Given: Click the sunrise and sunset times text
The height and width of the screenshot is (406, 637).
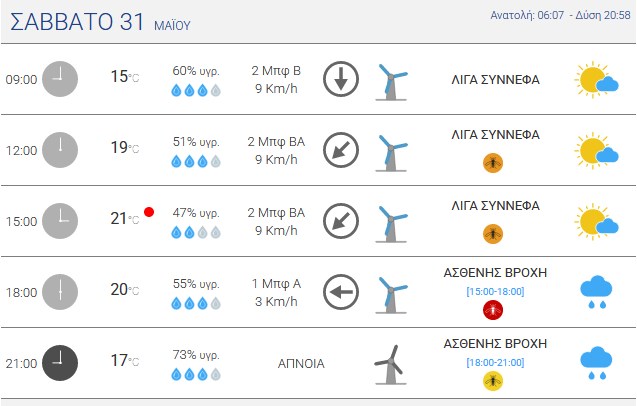Looking at the screenshot, I should coord(560,15).
